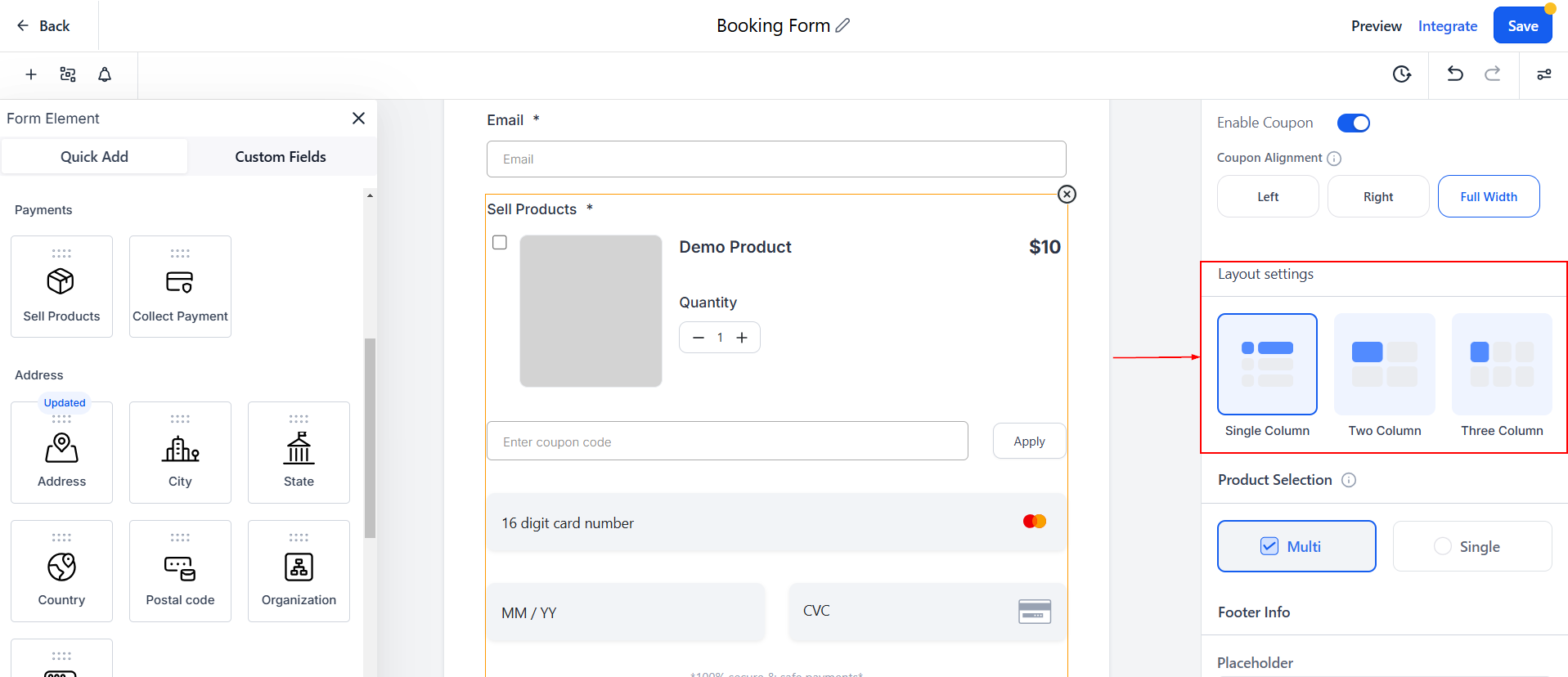Click the redo arrow icon
The height and width of the screenshot is (677, 1568).
point(1493,74)
